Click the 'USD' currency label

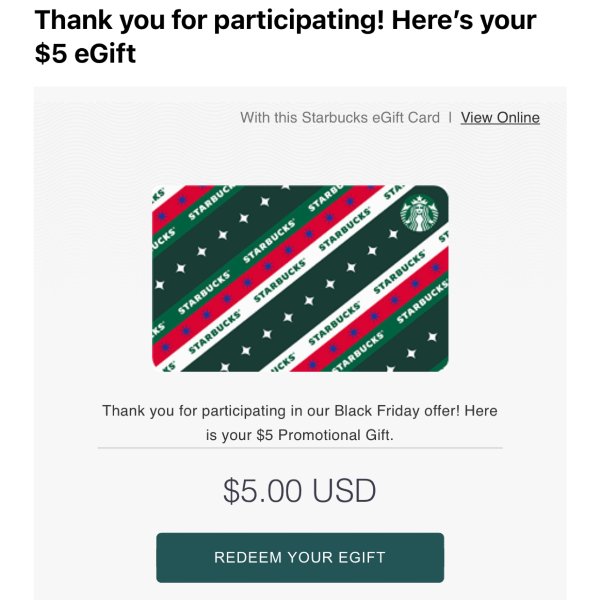coord(344,491)
